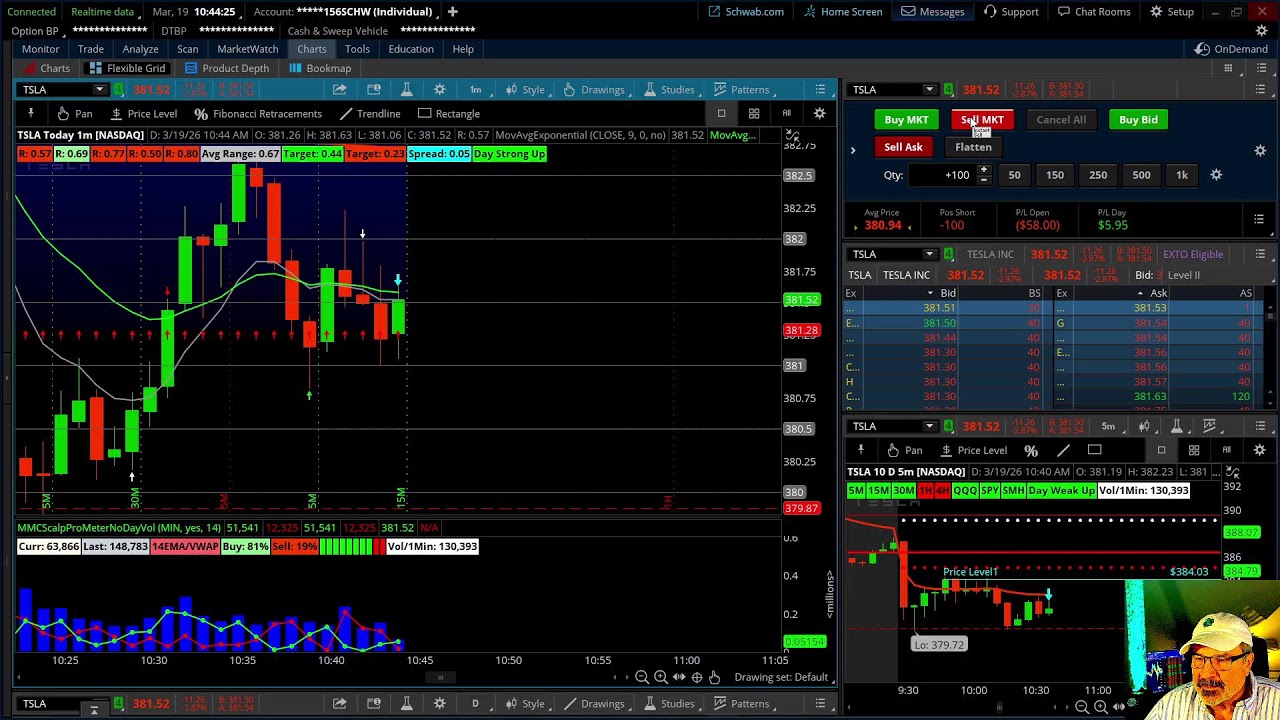Screen dimensions: 1280x720
Task: Click the share chart icon on main chart
Action: (340, 90)
